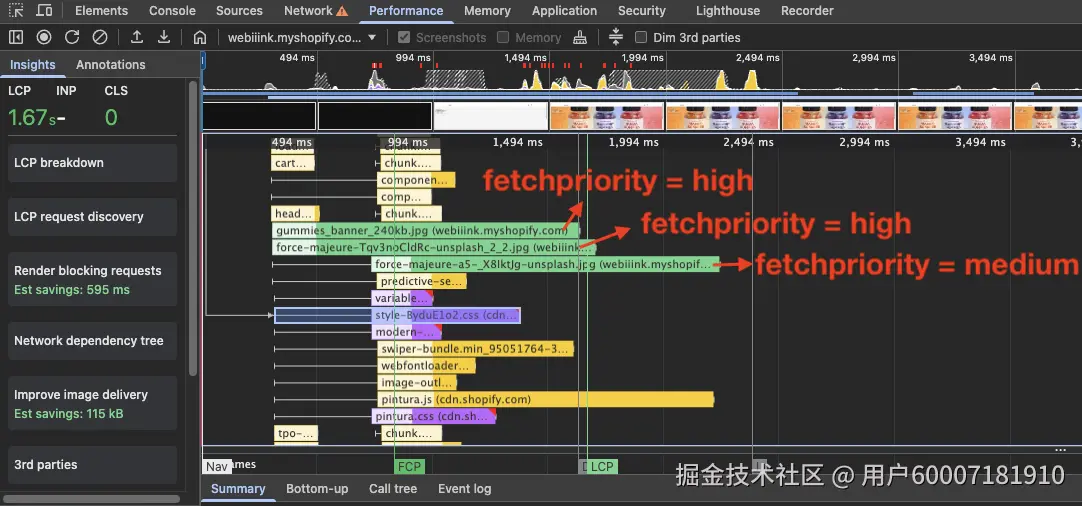Select the pintura.css request bar
This screenshot has height=506, width=1082.
coord(433,416)
